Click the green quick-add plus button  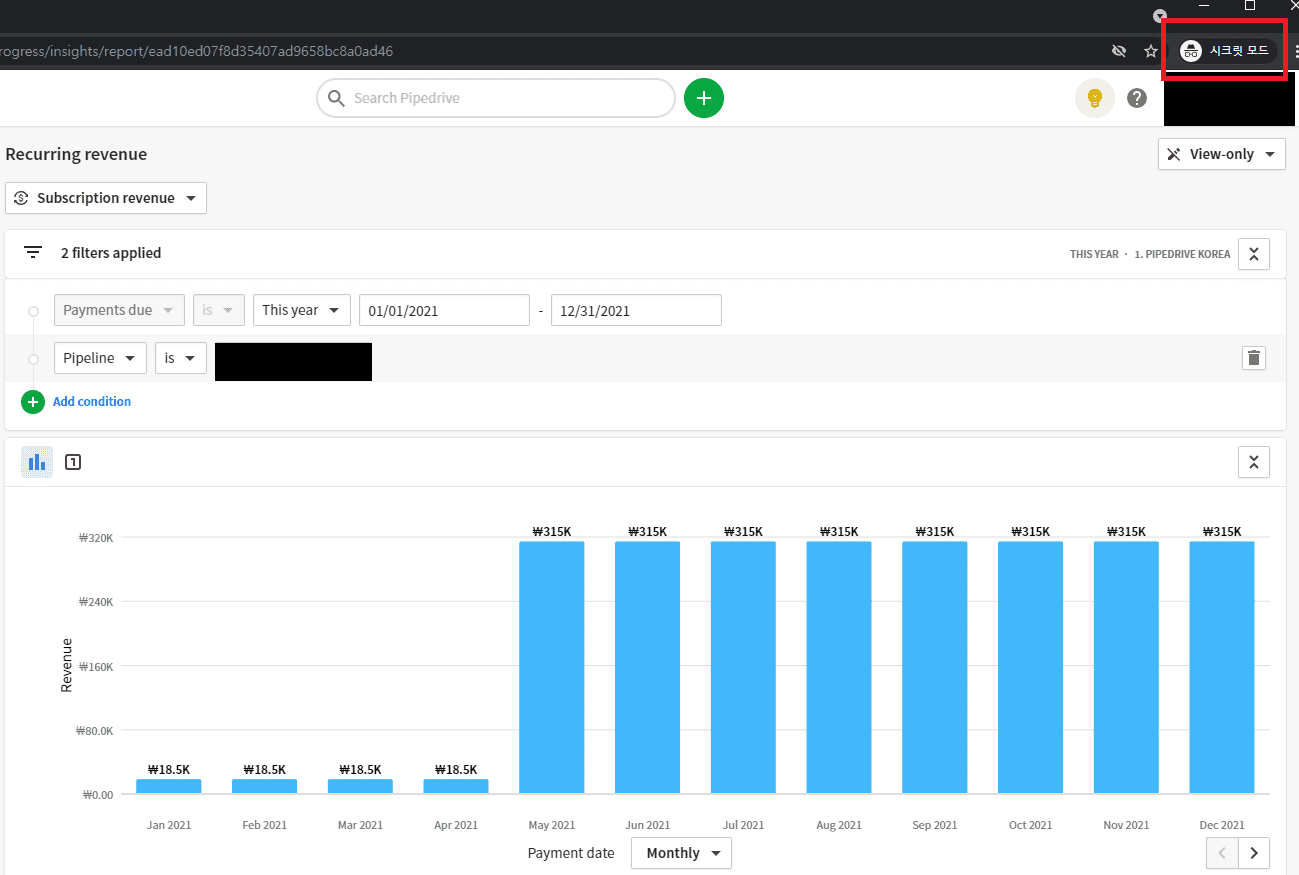pos(704,98)
